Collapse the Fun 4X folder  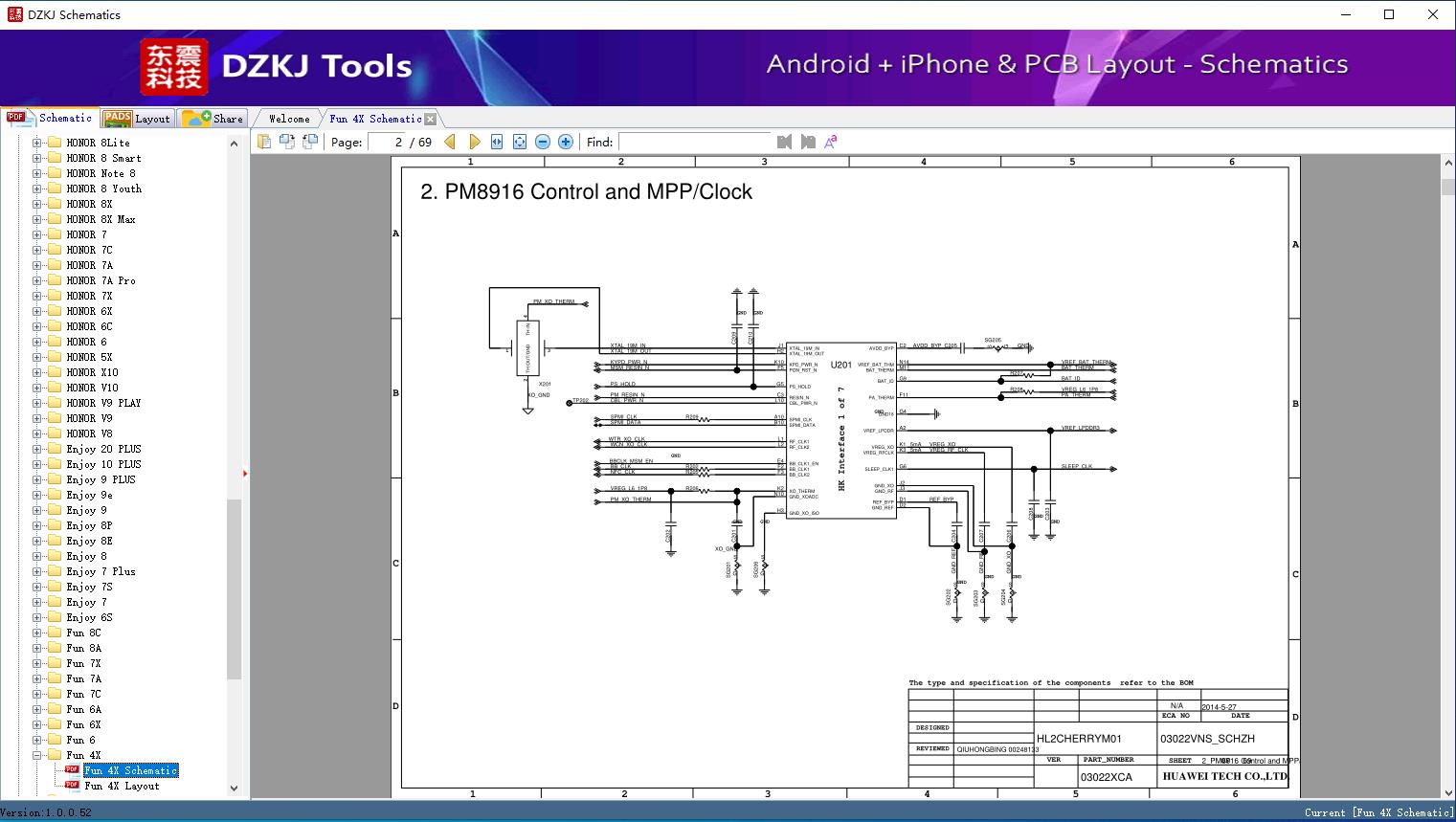click(37, 755)
